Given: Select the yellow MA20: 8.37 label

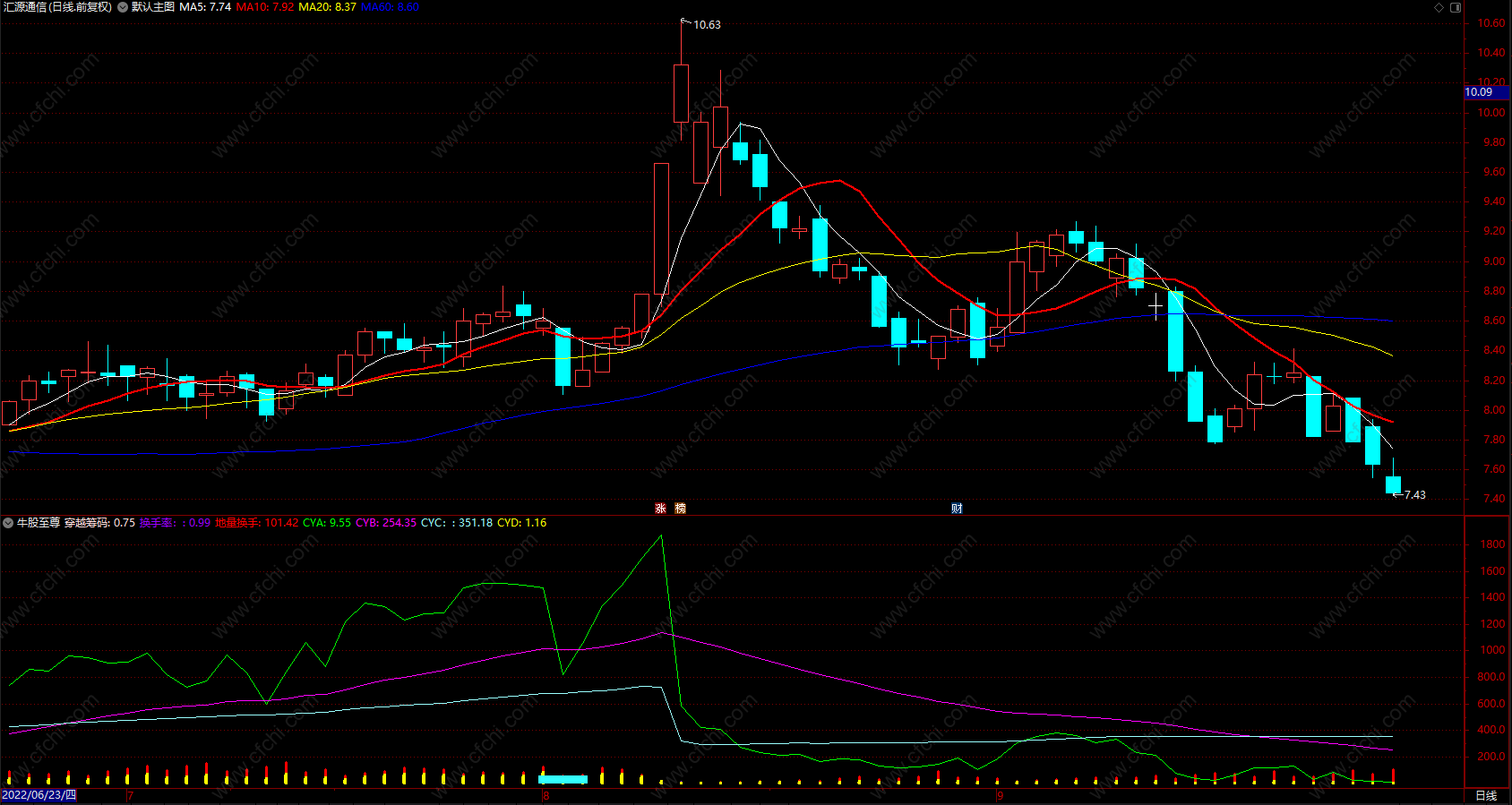Looking at the screenshot, I should [327, 7].
